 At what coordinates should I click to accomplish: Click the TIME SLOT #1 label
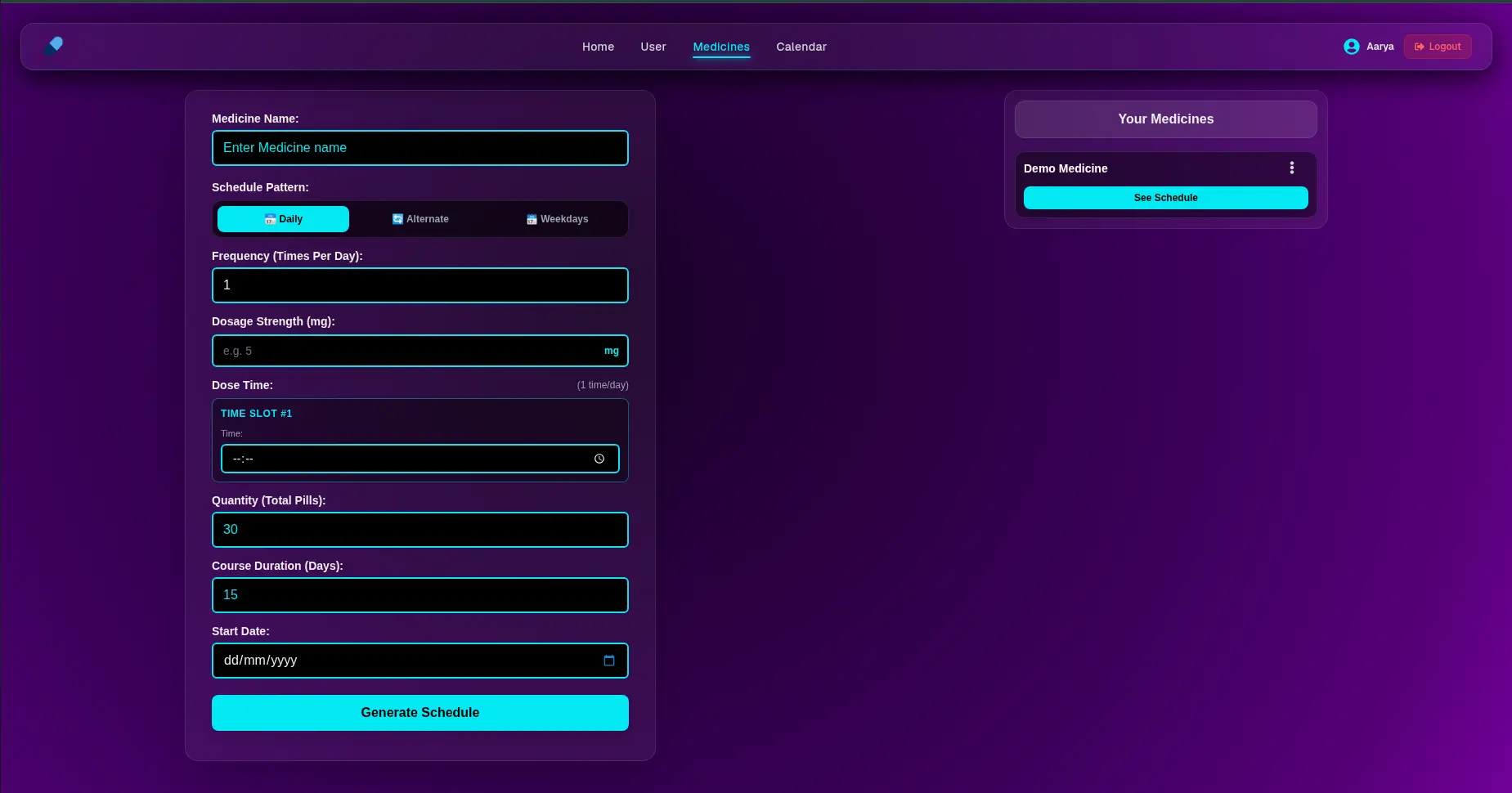[x=256, y=414]
